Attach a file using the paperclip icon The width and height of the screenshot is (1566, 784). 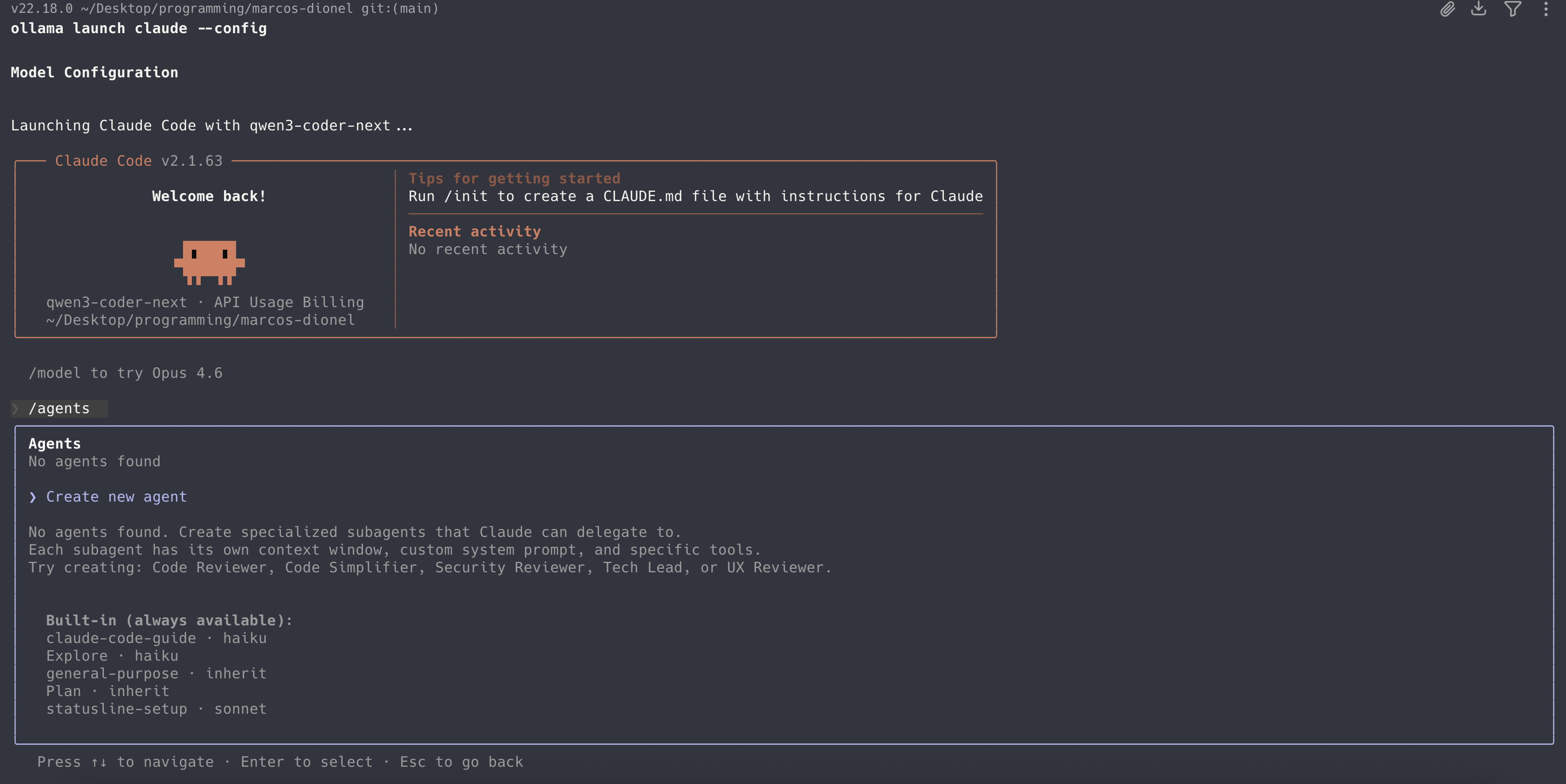(x=1449, y=9)
